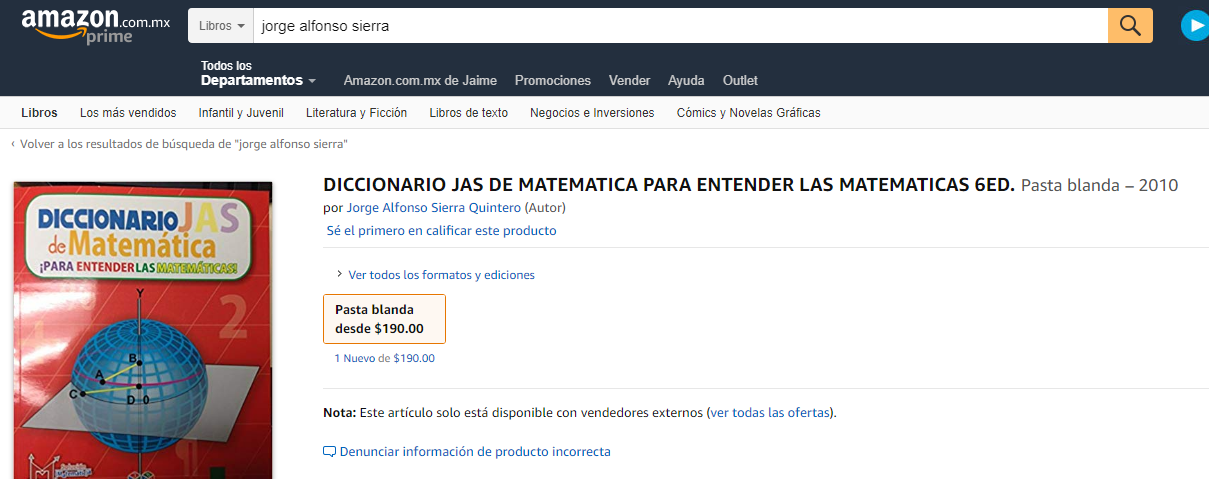Click the report incorrect info speech icon
The width and height of the screenshot is (1209, 479).
tap(329, 452)
